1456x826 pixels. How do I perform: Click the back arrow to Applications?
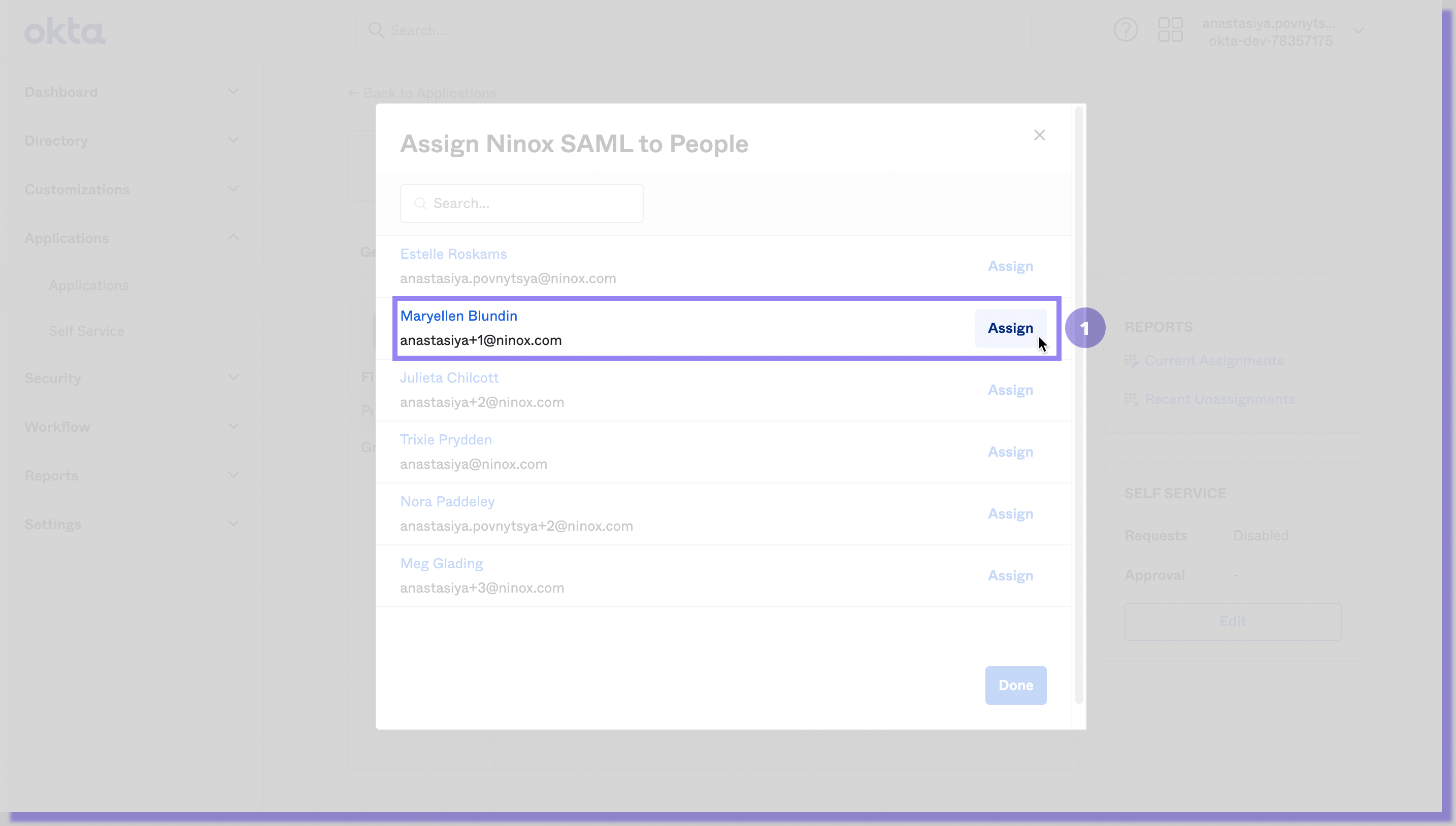click(353, 93)
